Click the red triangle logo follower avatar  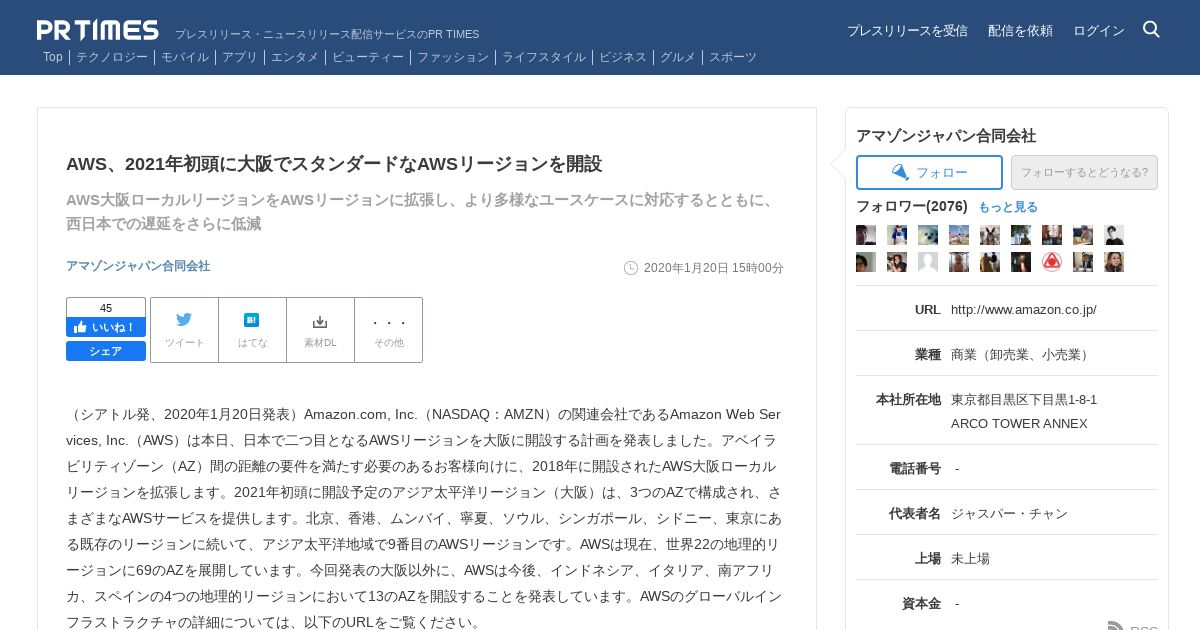coord(1052,262)
